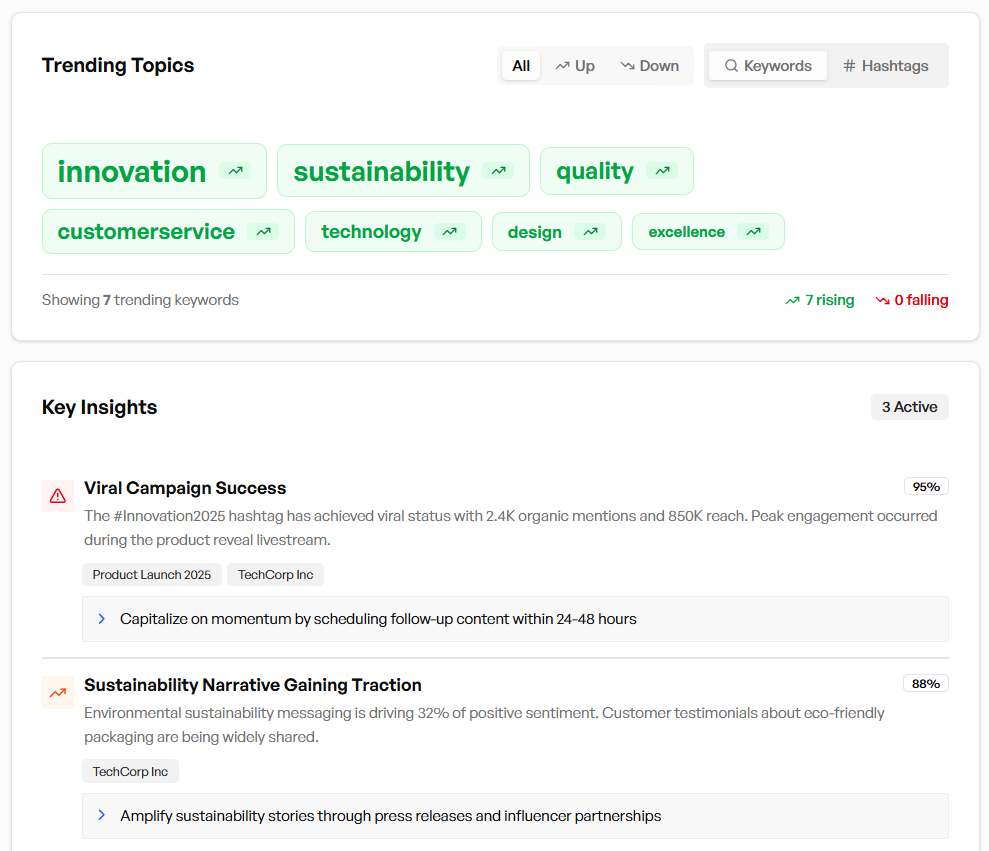Viewport: 989px width, 851px height.
Task: Expand the Capitalize on momentum recommendation
Action: (x=515, y=619)
